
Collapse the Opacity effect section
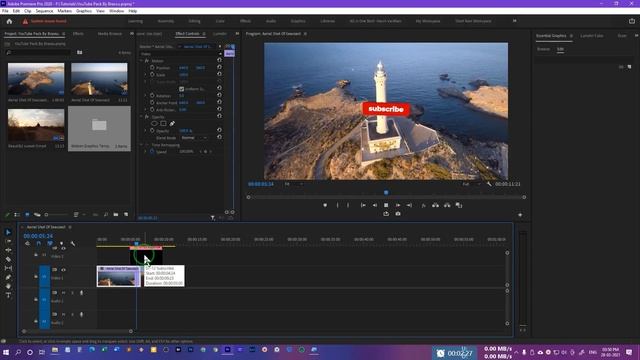coord(141,117)
